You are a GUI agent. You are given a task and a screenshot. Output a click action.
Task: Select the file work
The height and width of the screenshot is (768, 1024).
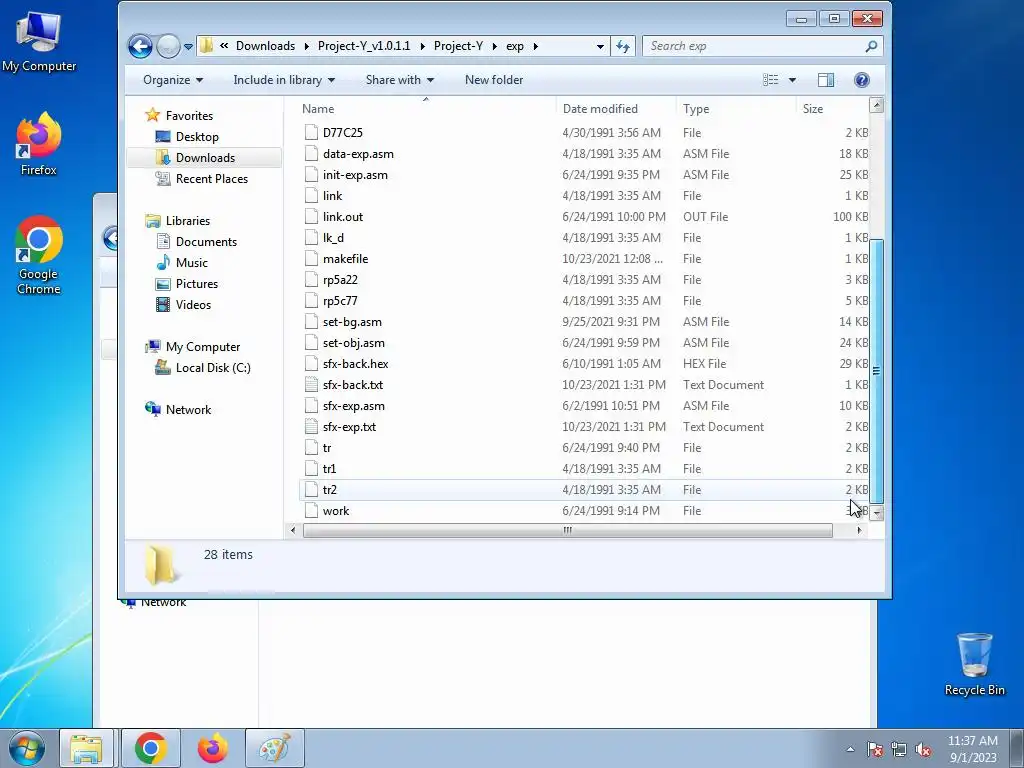[x=336, y=511]
